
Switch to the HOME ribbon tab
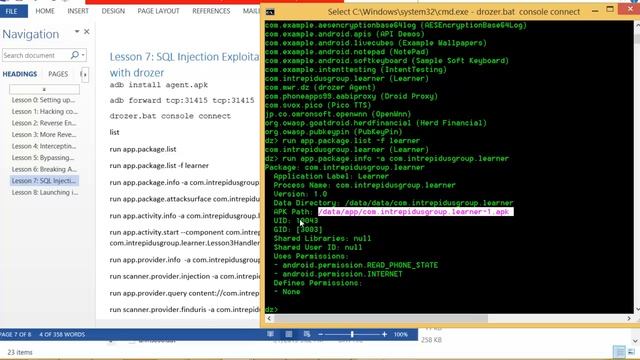45,11
